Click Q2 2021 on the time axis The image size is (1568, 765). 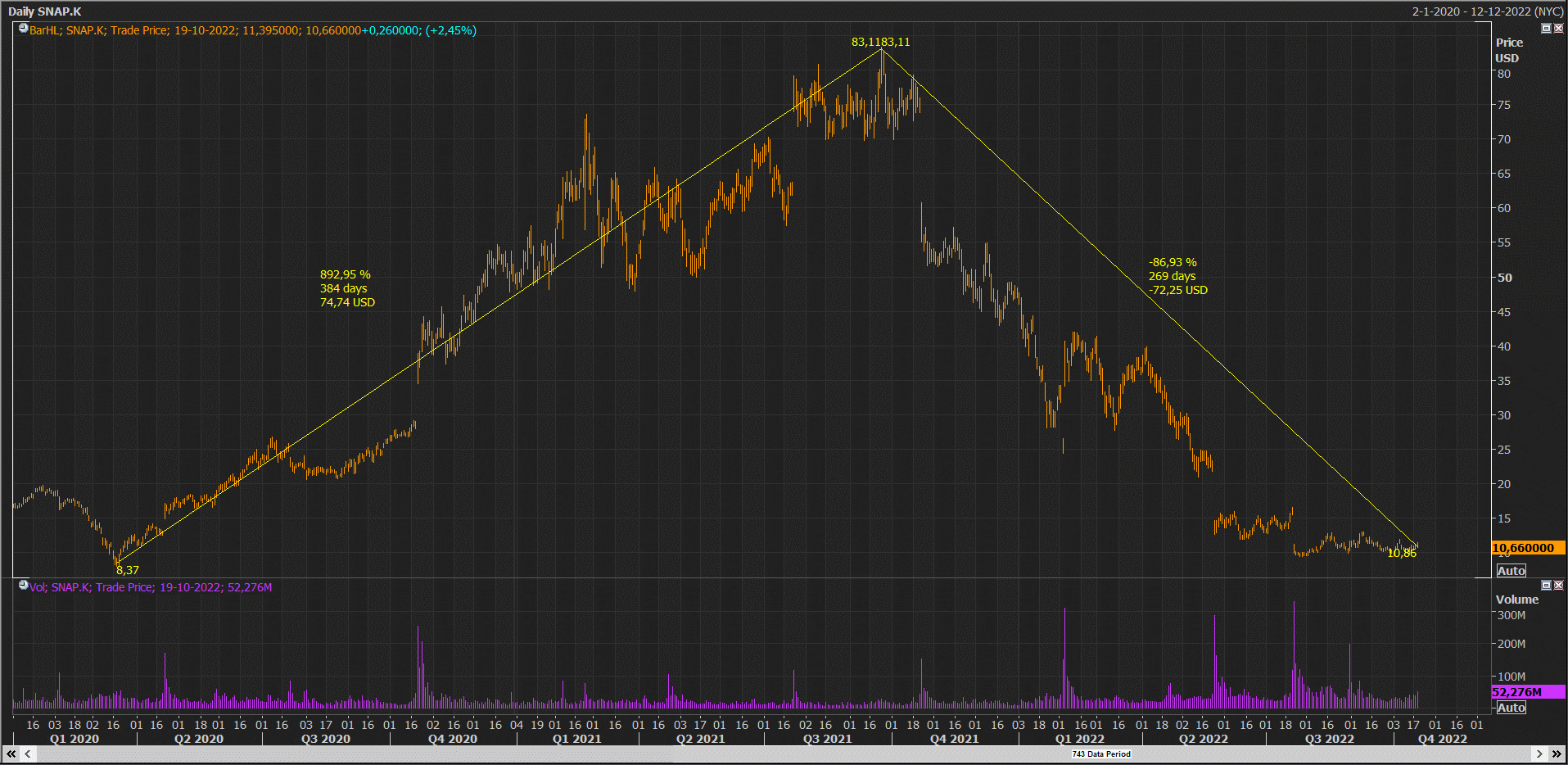pos(701,739)
